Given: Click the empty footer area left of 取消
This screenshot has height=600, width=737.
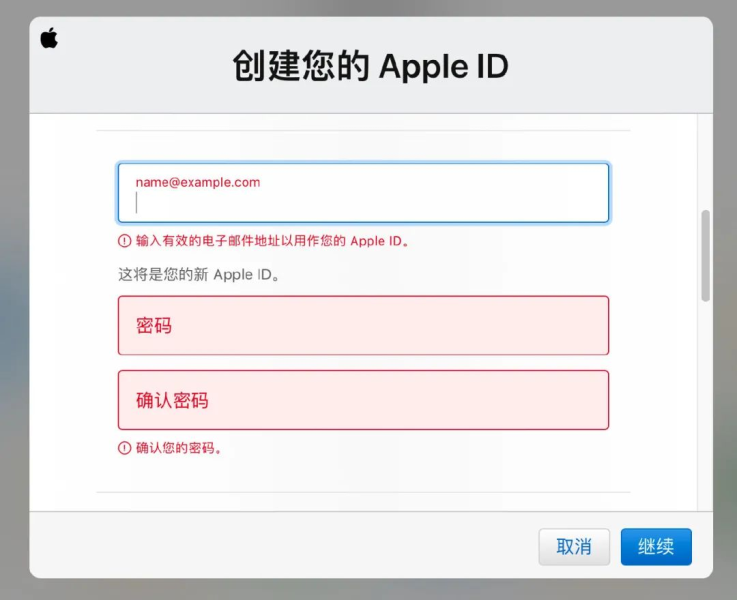Looking at the screenshot, I should [x=280, y=546].
